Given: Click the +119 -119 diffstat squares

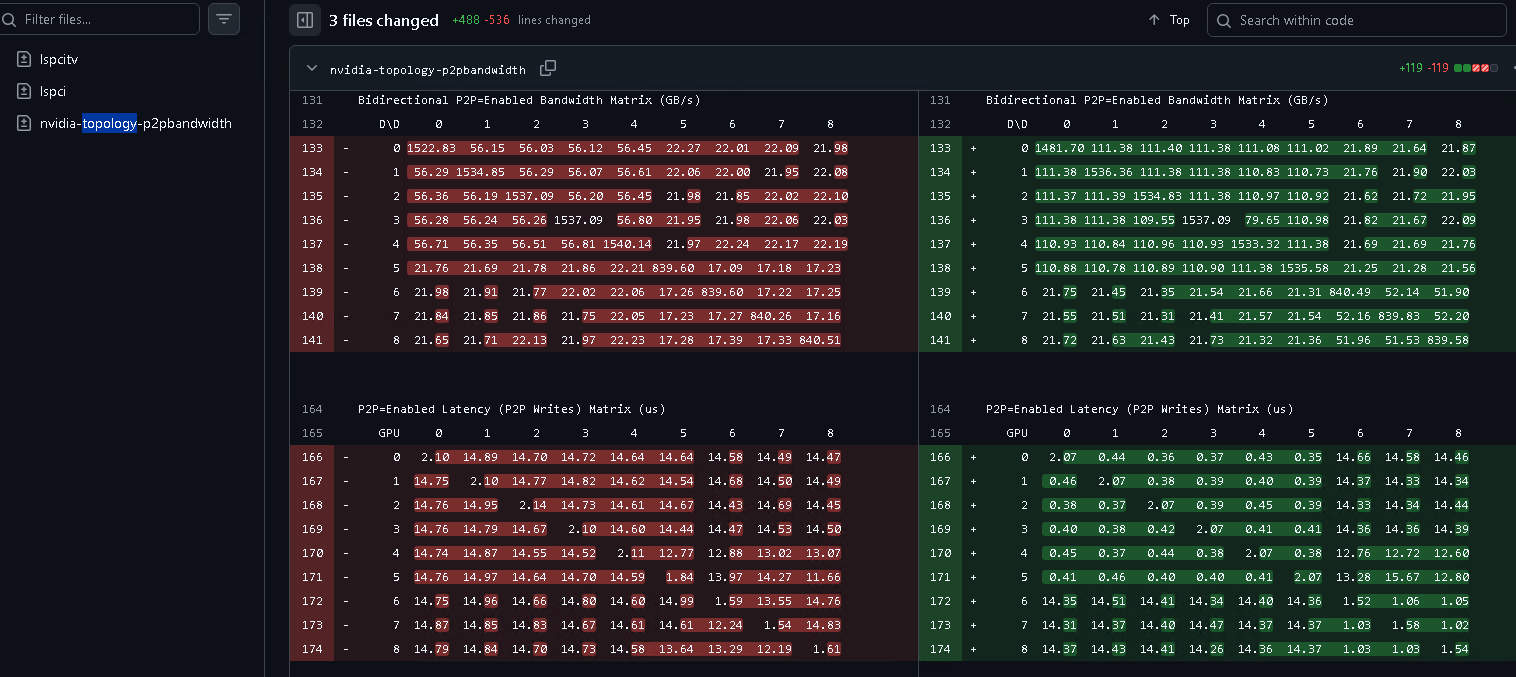Looking at the screenshot, I should coord(1476,68).
